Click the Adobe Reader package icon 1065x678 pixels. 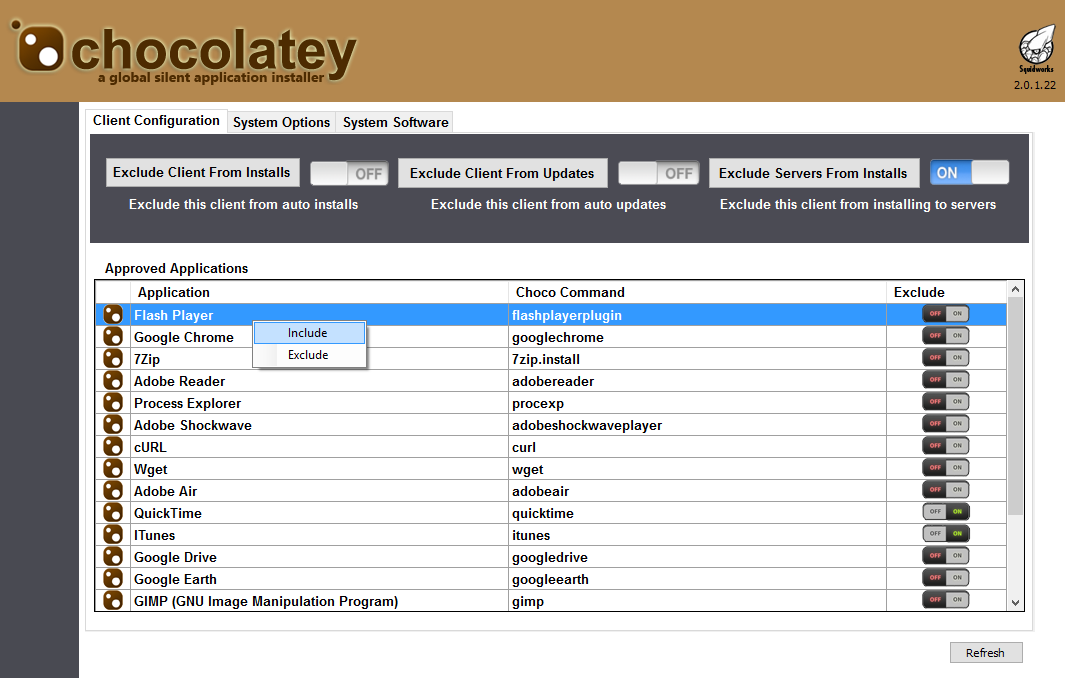(x=113, y=380)
